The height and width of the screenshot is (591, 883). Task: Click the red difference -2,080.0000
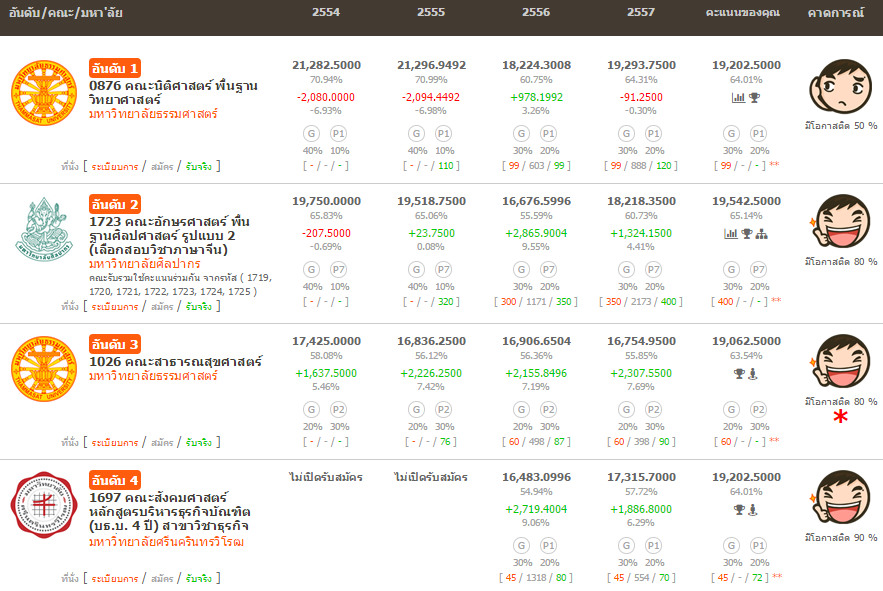[x=326, y=97]
